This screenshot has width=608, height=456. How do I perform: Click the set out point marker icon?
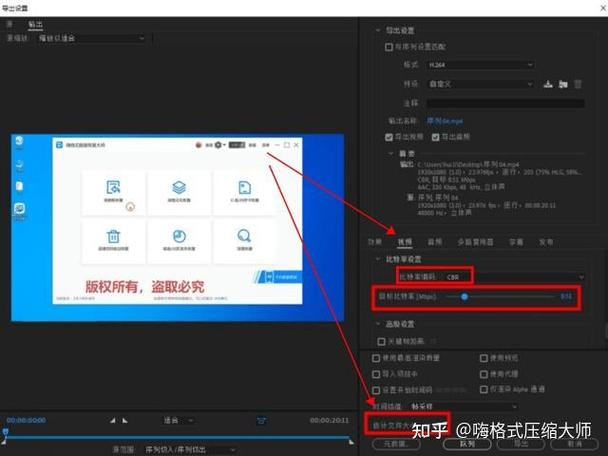tap(125, 420)
